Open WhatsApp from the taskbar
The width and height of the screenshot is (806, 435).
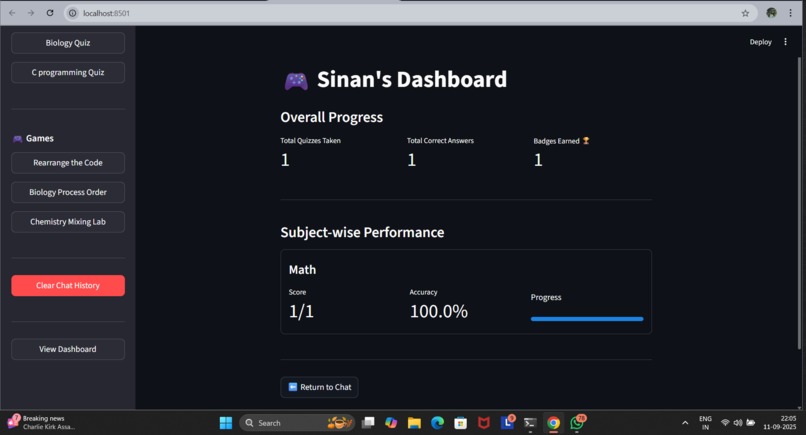pos(577,422)
